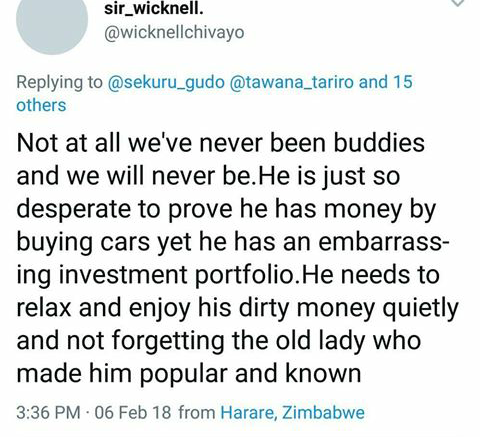The image size is (480, 437).
Task: Click the phrase 'buying cars' in tweet
Action: (x=83, y=242)
